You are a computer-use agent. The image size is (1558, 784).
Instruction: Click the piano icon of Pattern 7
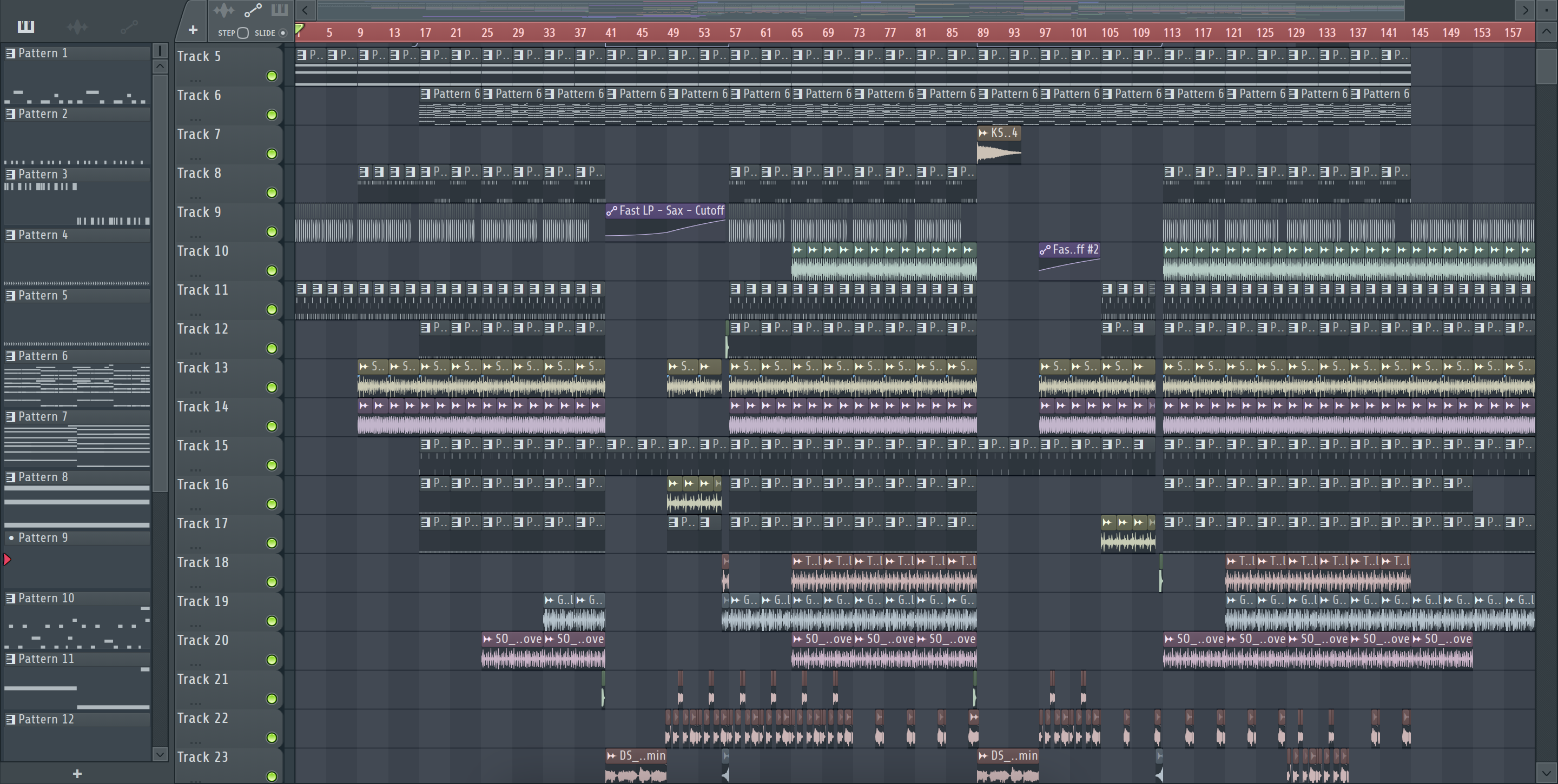tap(10, 416)
